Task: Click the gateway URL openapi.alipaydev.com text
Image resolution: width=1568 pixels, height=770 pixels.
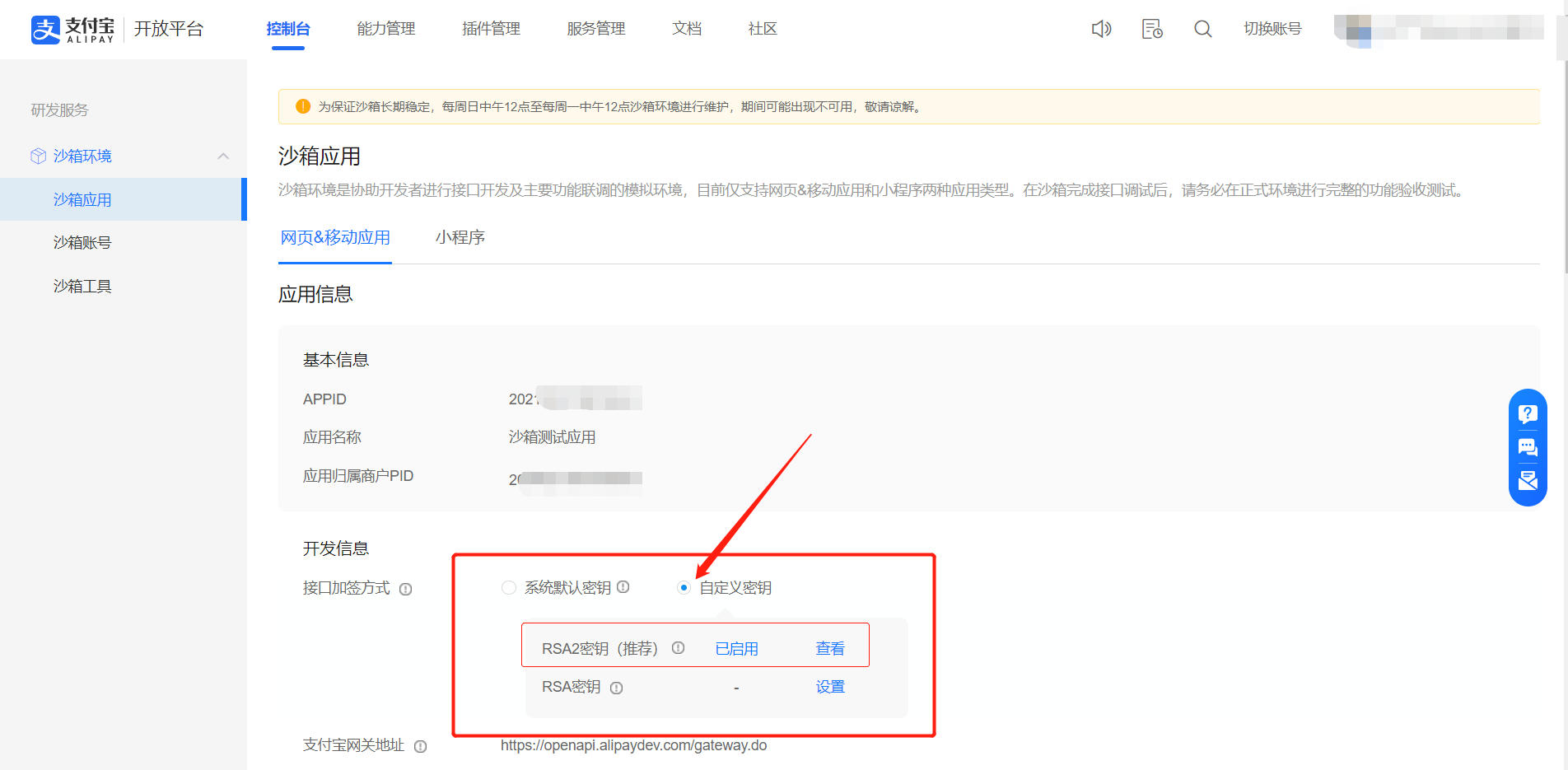Action: (633, 745)
